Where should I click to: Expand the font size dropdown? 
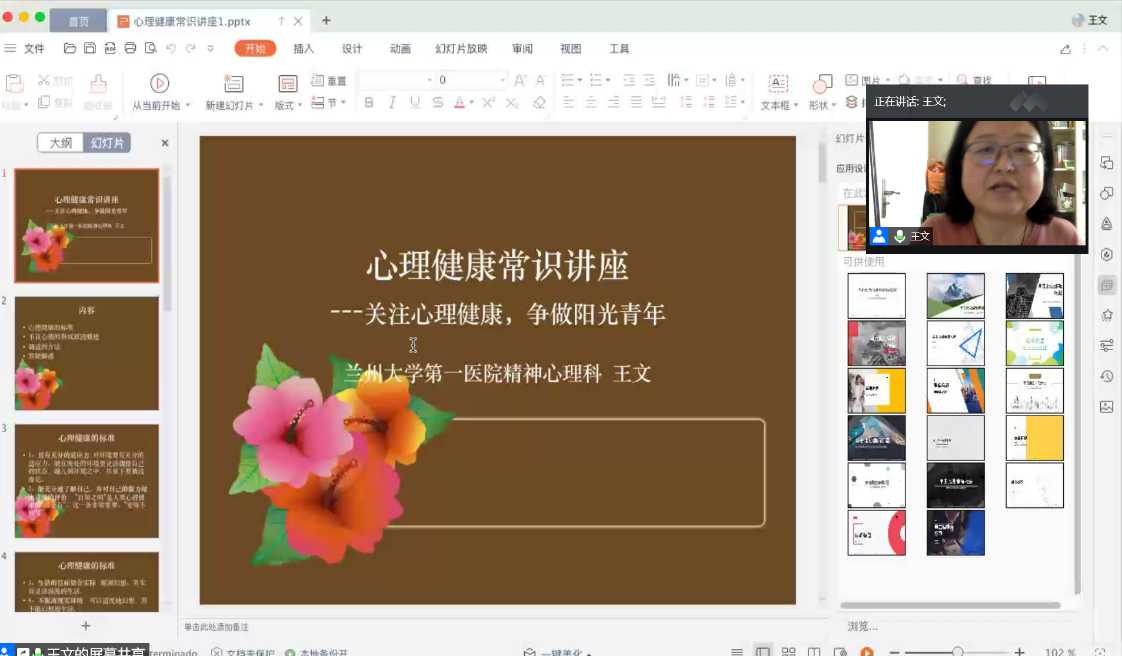click(503, 80)
